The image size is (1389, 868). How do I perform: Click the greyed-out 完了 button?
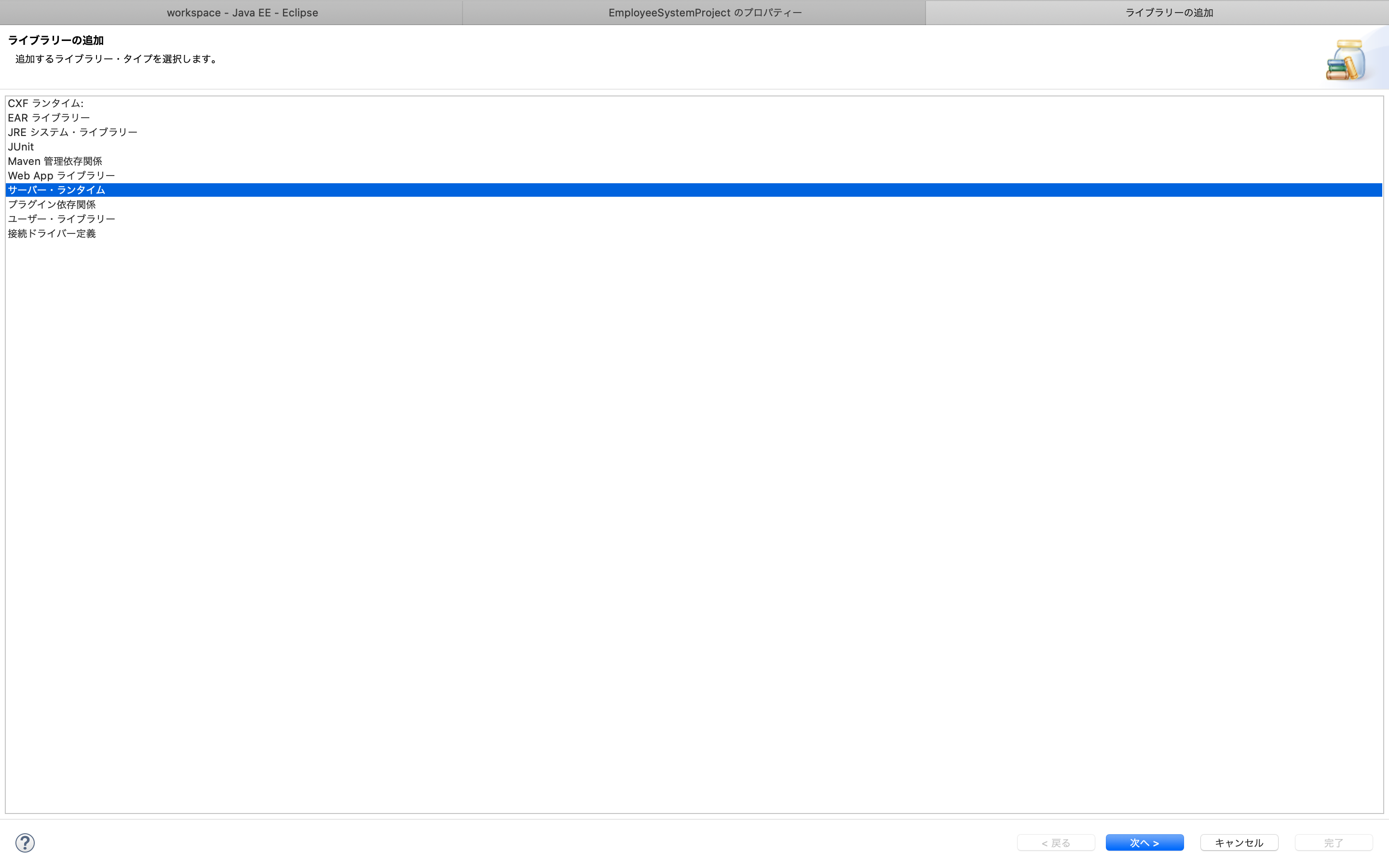pos(1333,842)
